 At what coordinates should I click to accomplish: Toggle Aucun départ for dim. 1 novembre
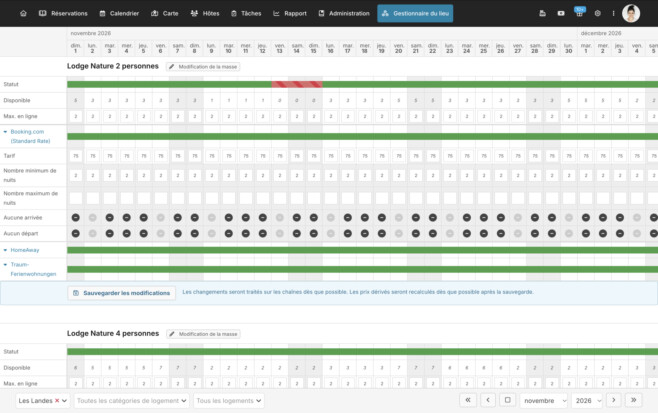pos(76,233)
